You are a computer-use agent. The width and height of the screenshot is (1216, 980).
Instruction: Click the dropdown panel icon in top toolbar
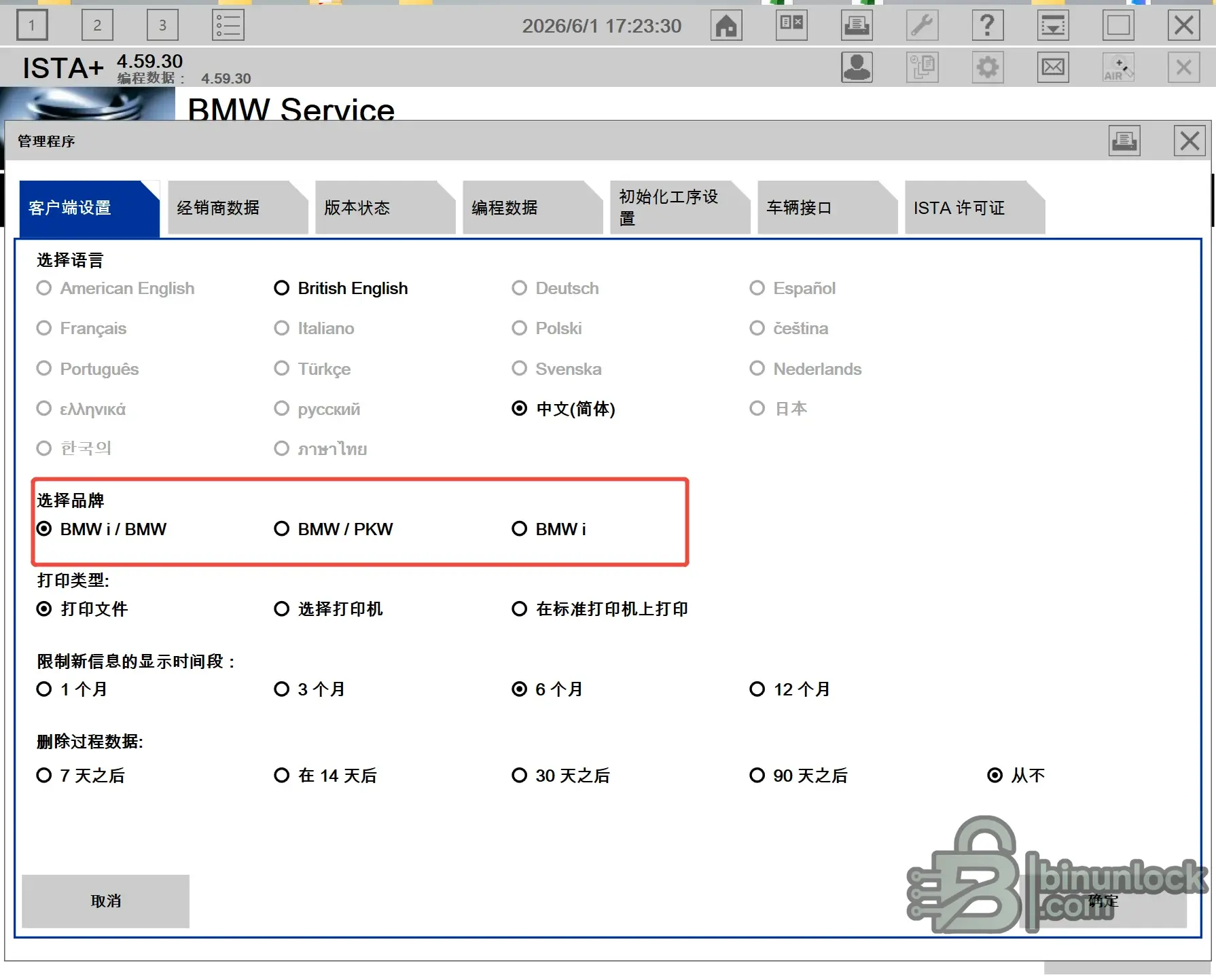(x=1053, y=26)
